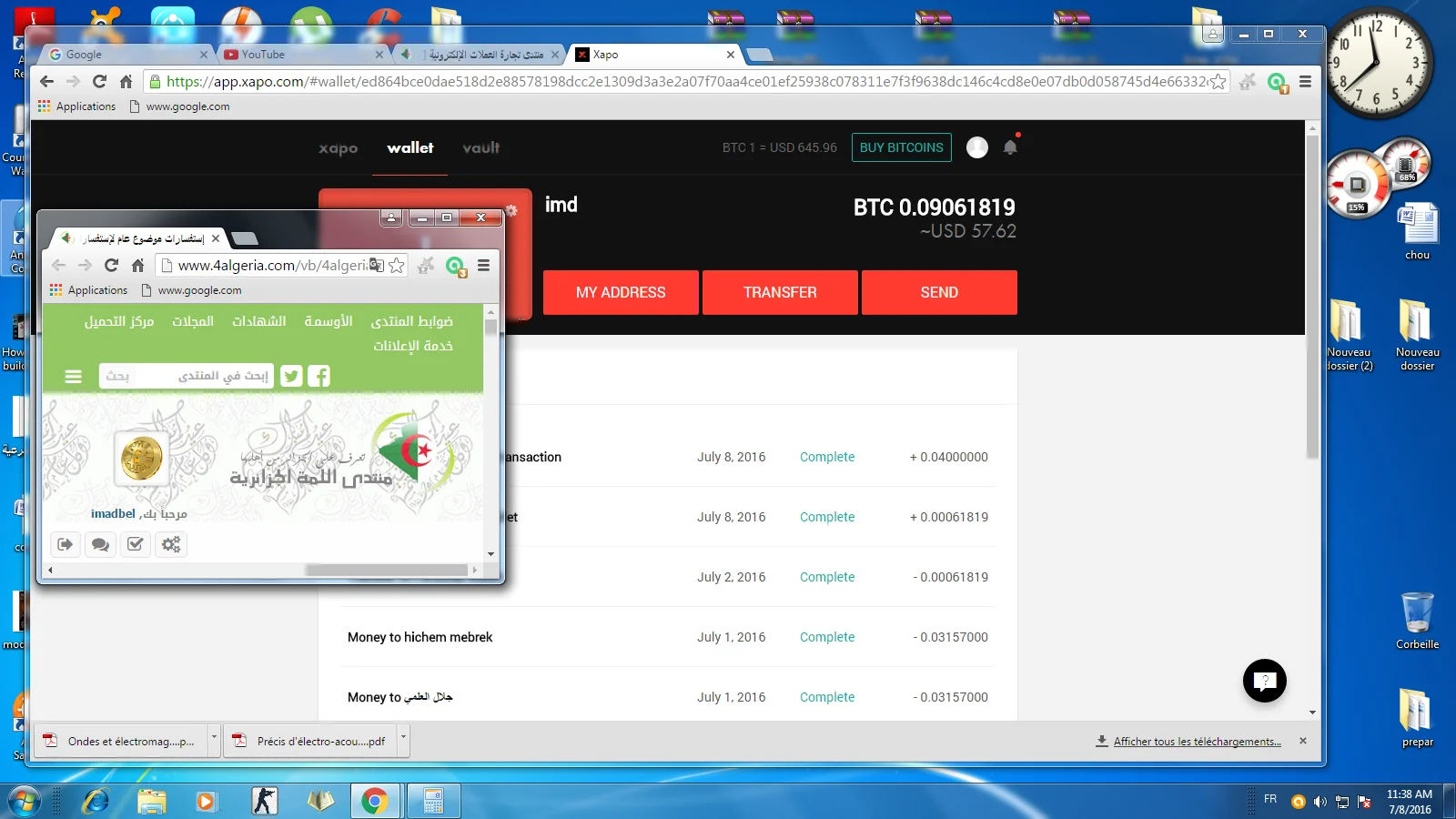The height and width of the screenshot is (819, 1456).
Task: Click the forum logout arrow icon
Action: pyautogui.click(x=65, y=544)
